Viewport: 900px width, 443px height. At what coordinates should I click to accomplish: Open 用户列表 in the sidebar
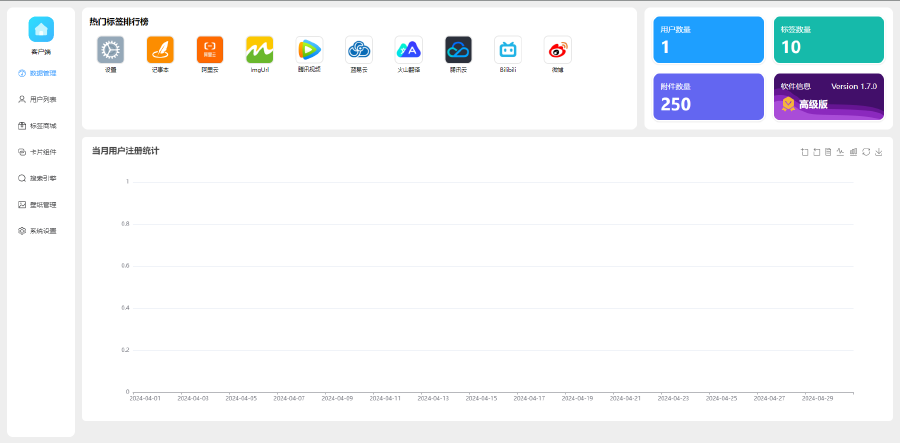click(x=42, y=99)
